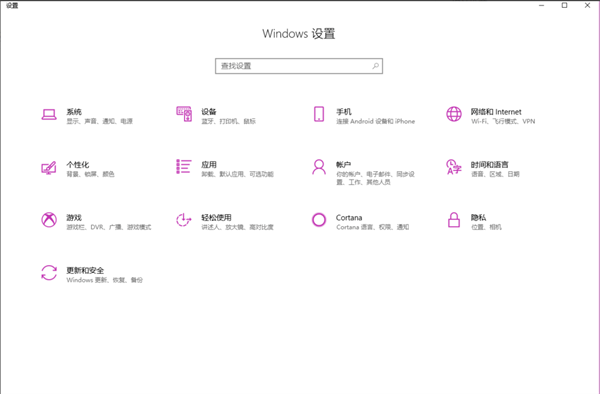The height and width of the screenshot is (394, 600).
Task: Maximize the 设置 window
Action: (564, 5)
